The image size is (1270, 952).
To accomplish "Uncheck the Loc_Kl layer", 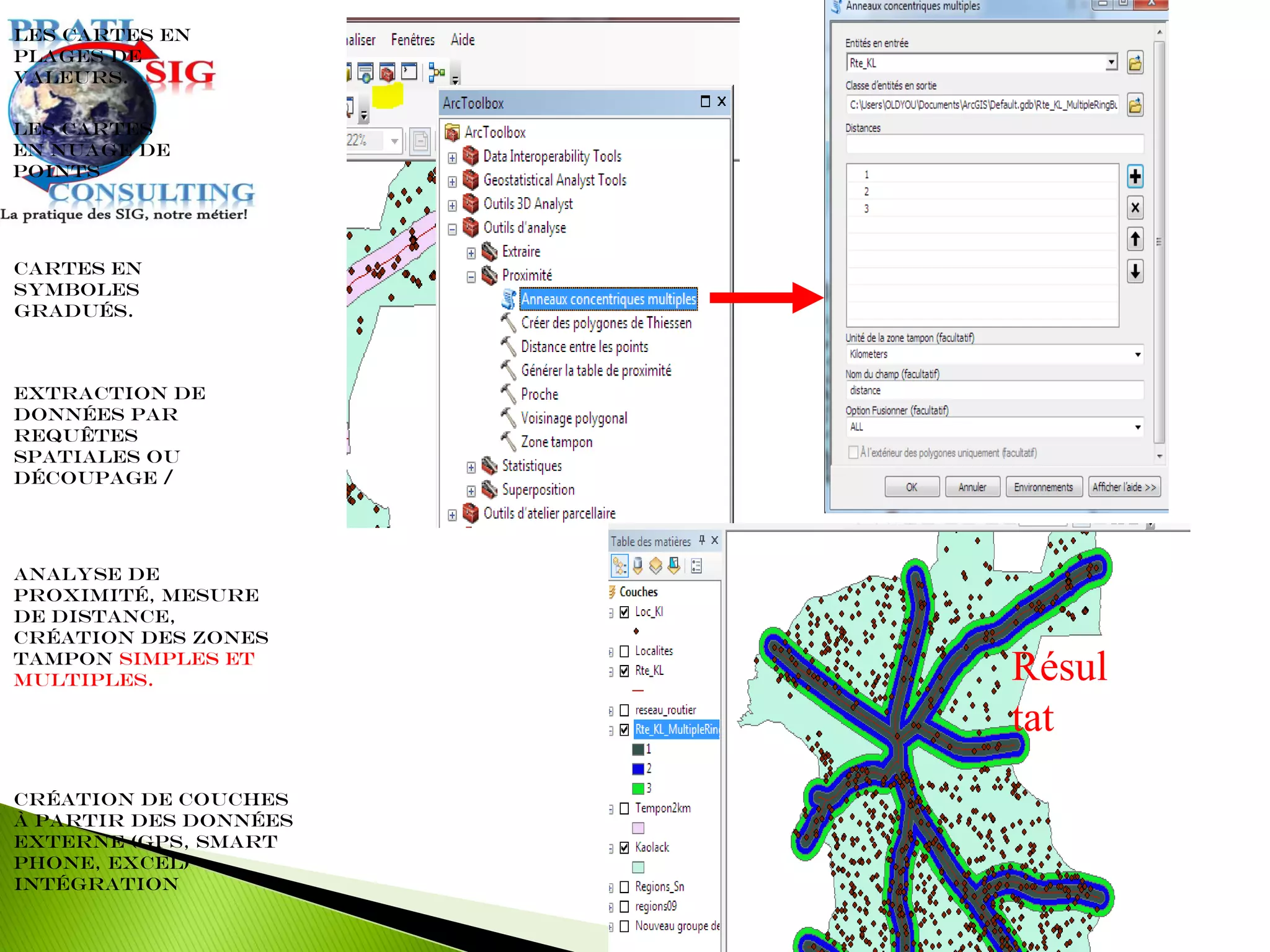I will click(624, 612).
